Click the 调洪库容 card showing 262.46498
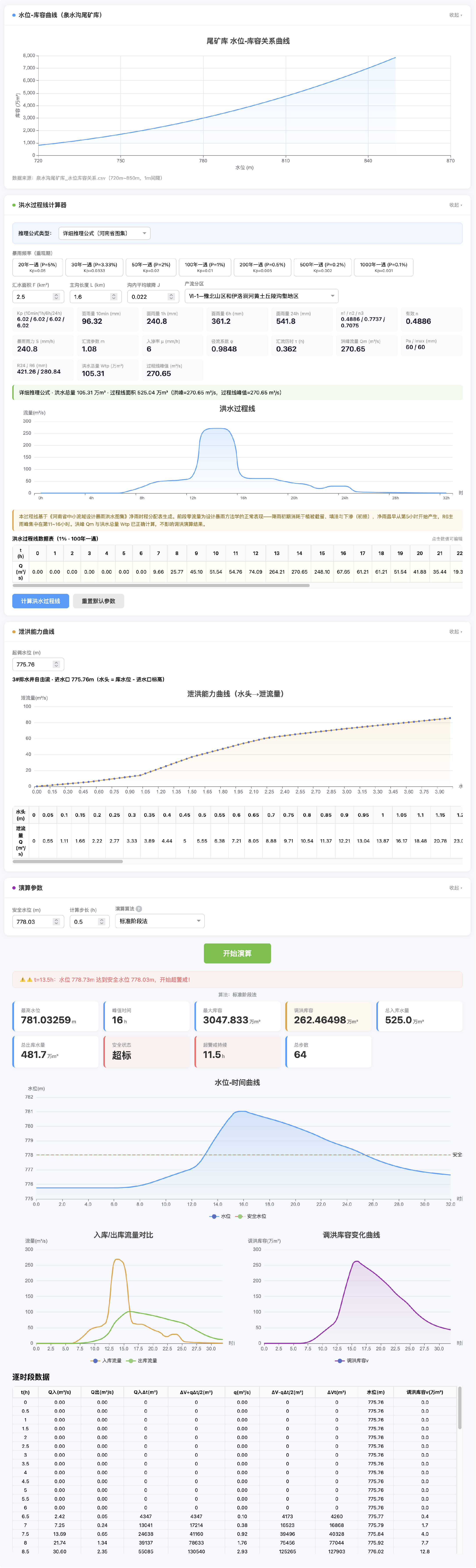 [329, 1017]
